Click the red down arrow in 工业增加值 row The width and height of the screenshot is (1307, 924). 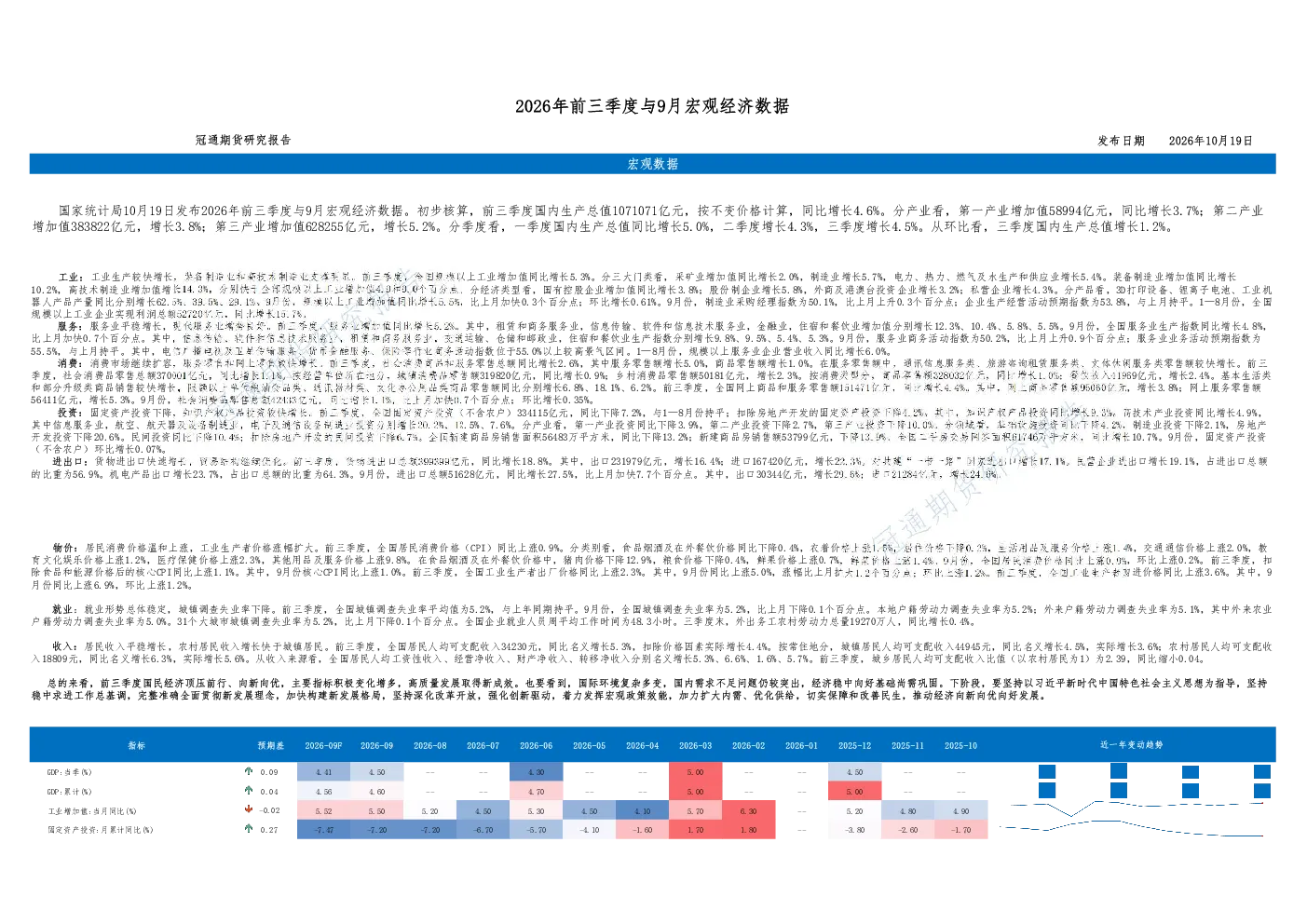[249, 809]
